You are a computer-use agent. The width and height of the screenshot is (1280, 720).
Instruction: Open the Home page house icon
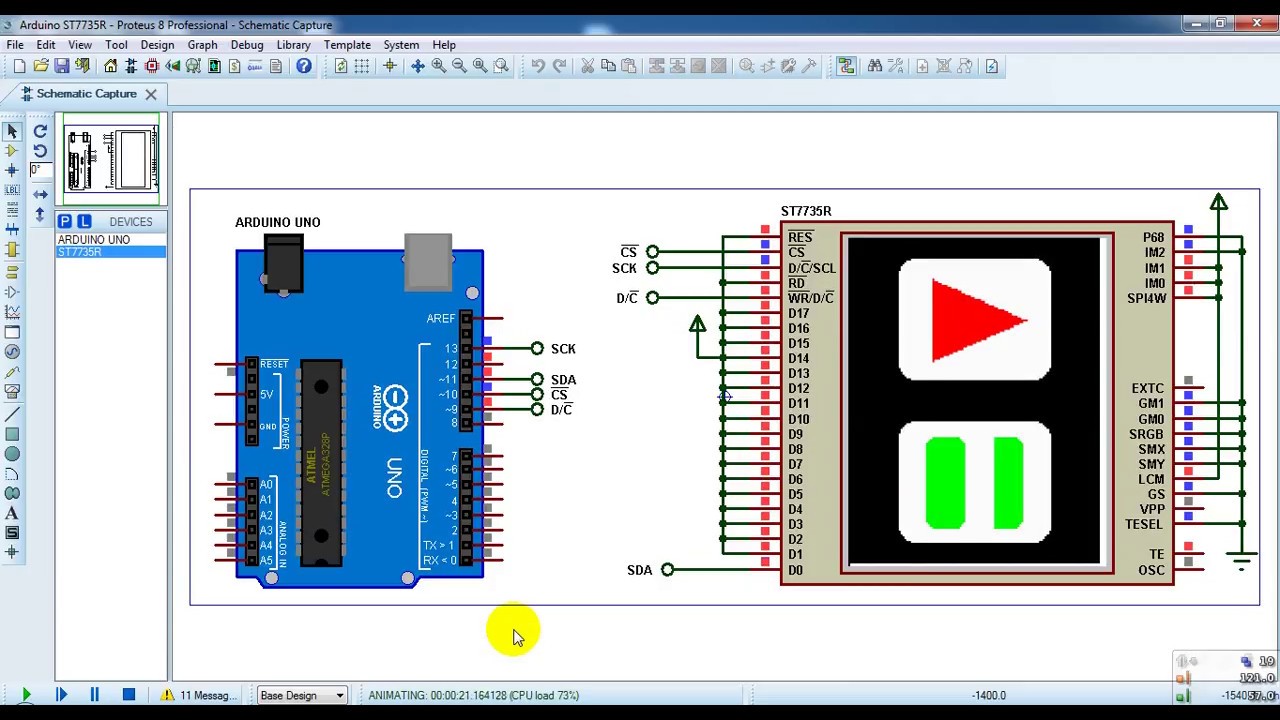tap(110, 66)
